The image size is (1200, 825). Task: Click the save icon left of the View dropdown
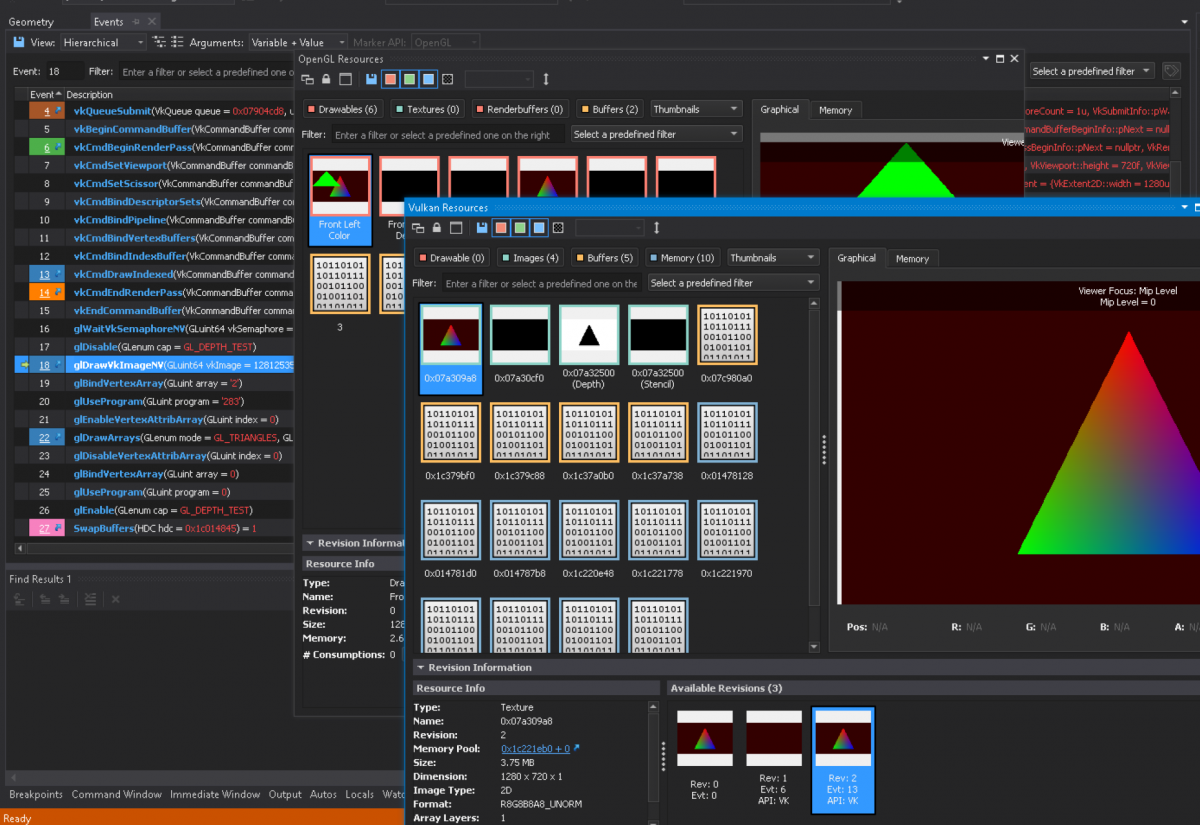(20, 42)
